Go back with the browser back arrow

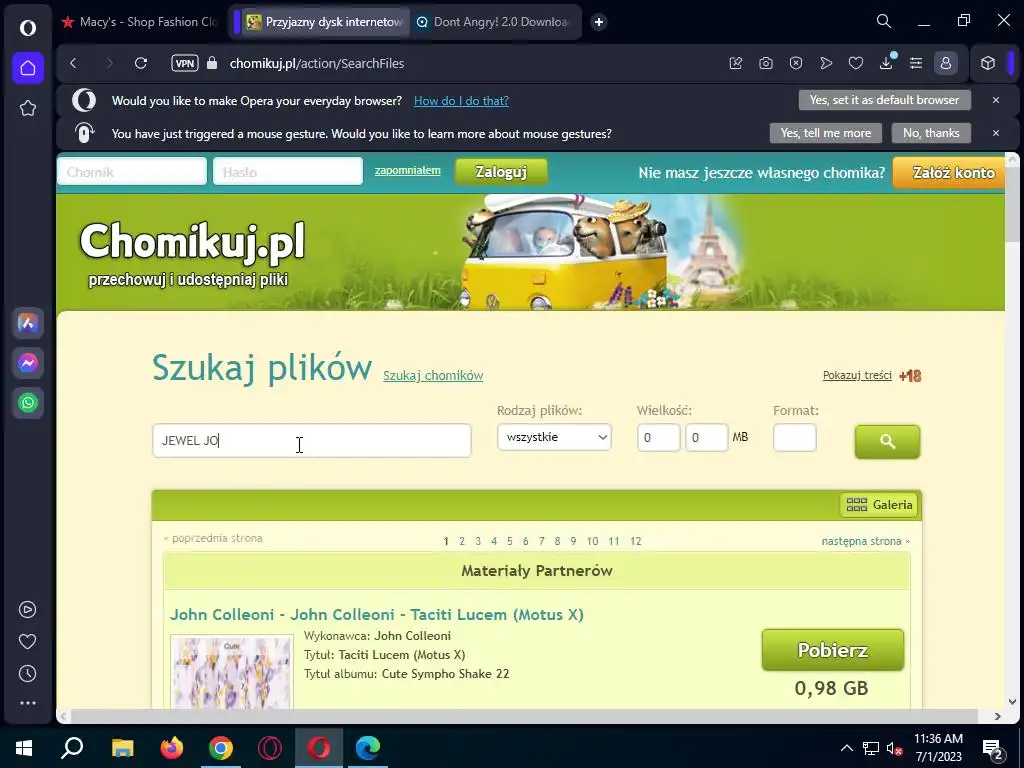click(x=73, y=63)
